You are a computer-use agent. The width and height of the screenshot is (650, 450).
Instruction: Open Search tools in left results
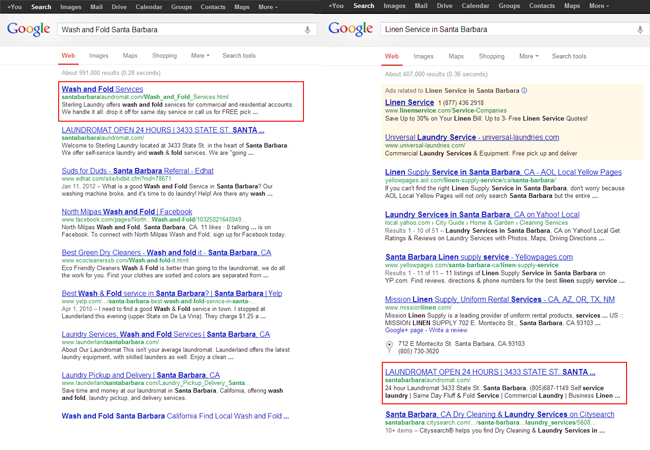(x=239, y=56)
